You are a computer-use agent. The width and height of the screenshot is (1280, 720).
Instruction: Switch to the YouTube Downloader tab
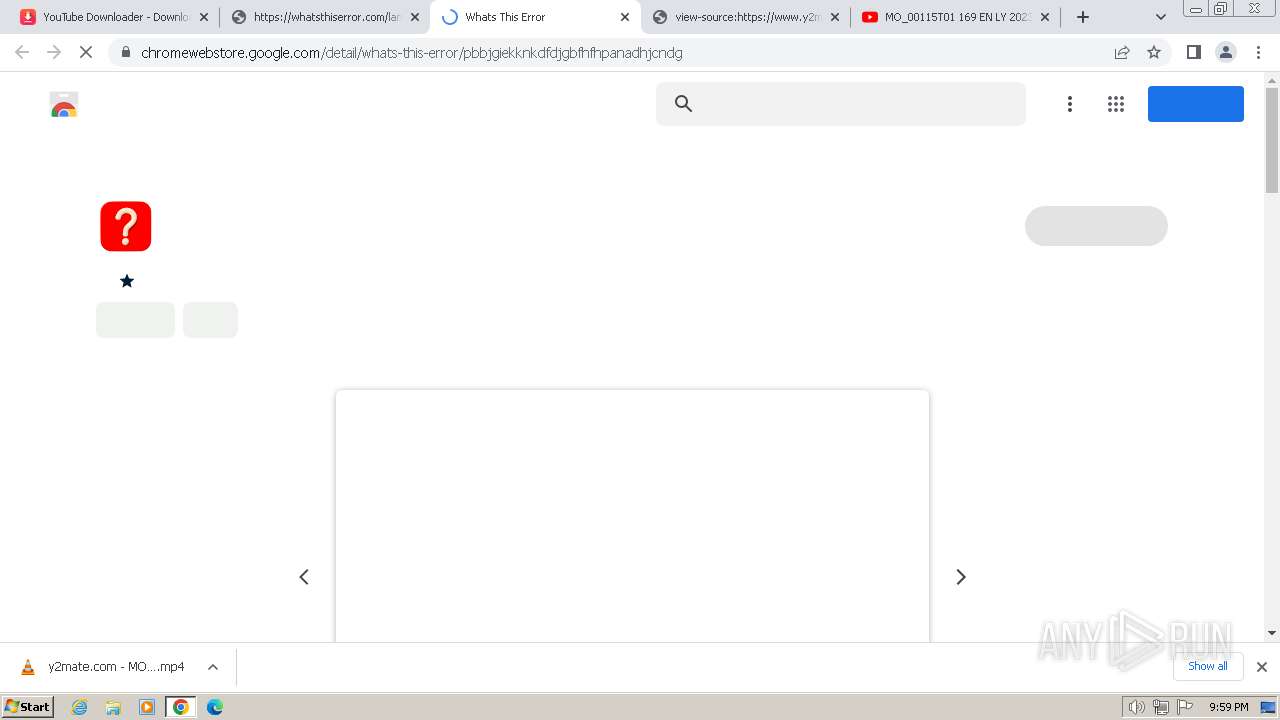[x=115, y=17]
